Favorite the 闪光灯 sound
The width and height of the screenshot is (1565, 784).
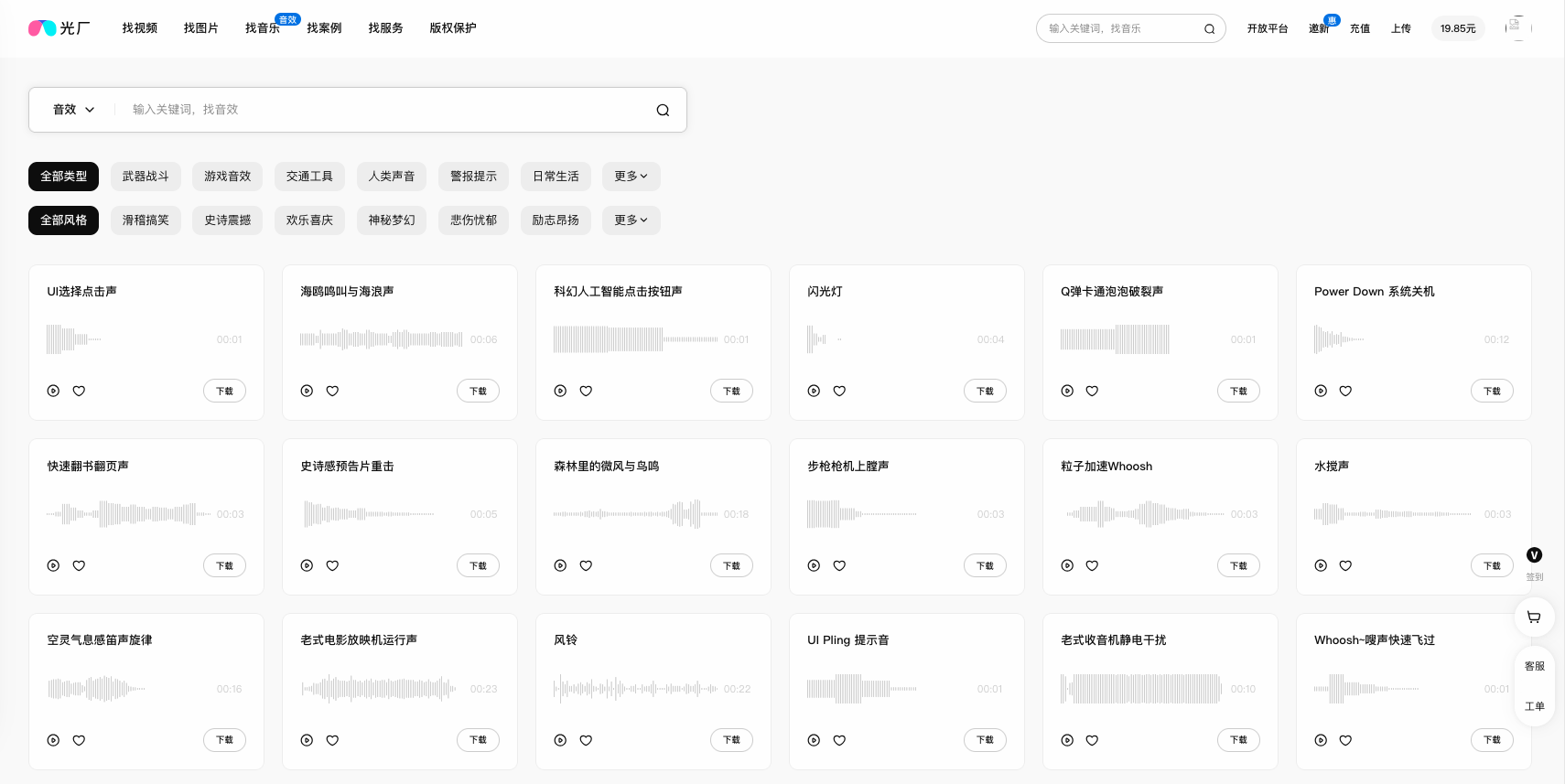point(839,391)
